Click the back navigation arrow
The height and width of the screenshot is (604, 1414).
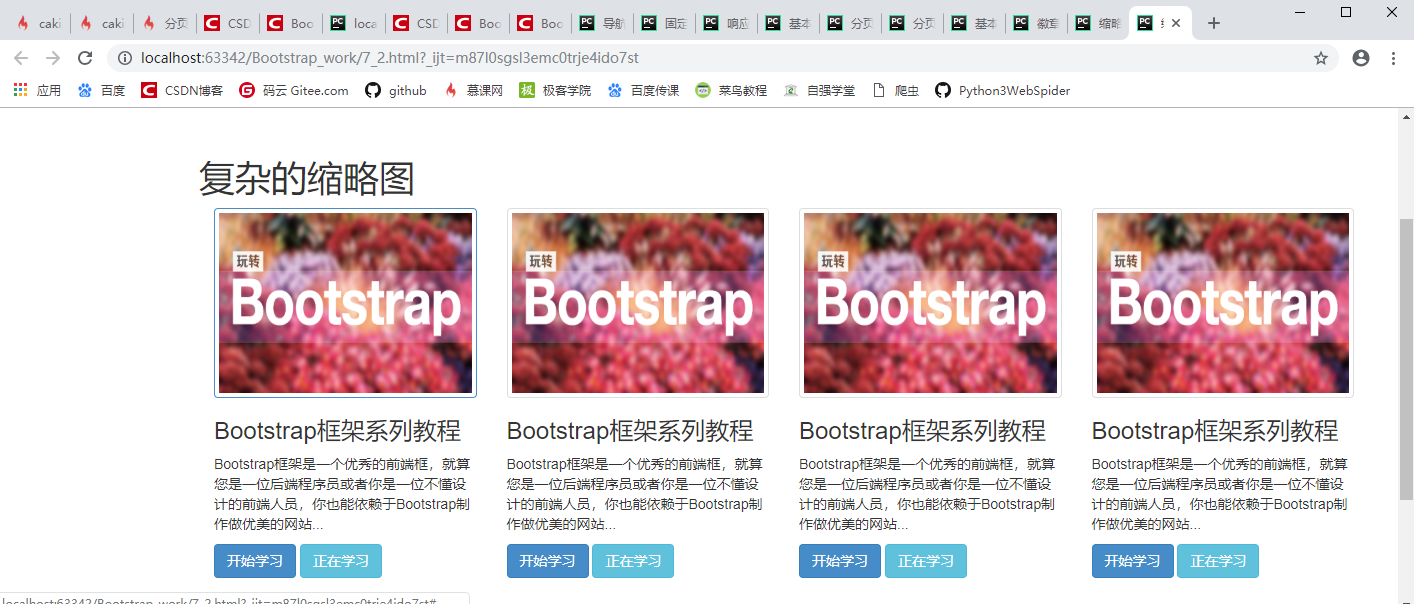(x=21, y=58)
